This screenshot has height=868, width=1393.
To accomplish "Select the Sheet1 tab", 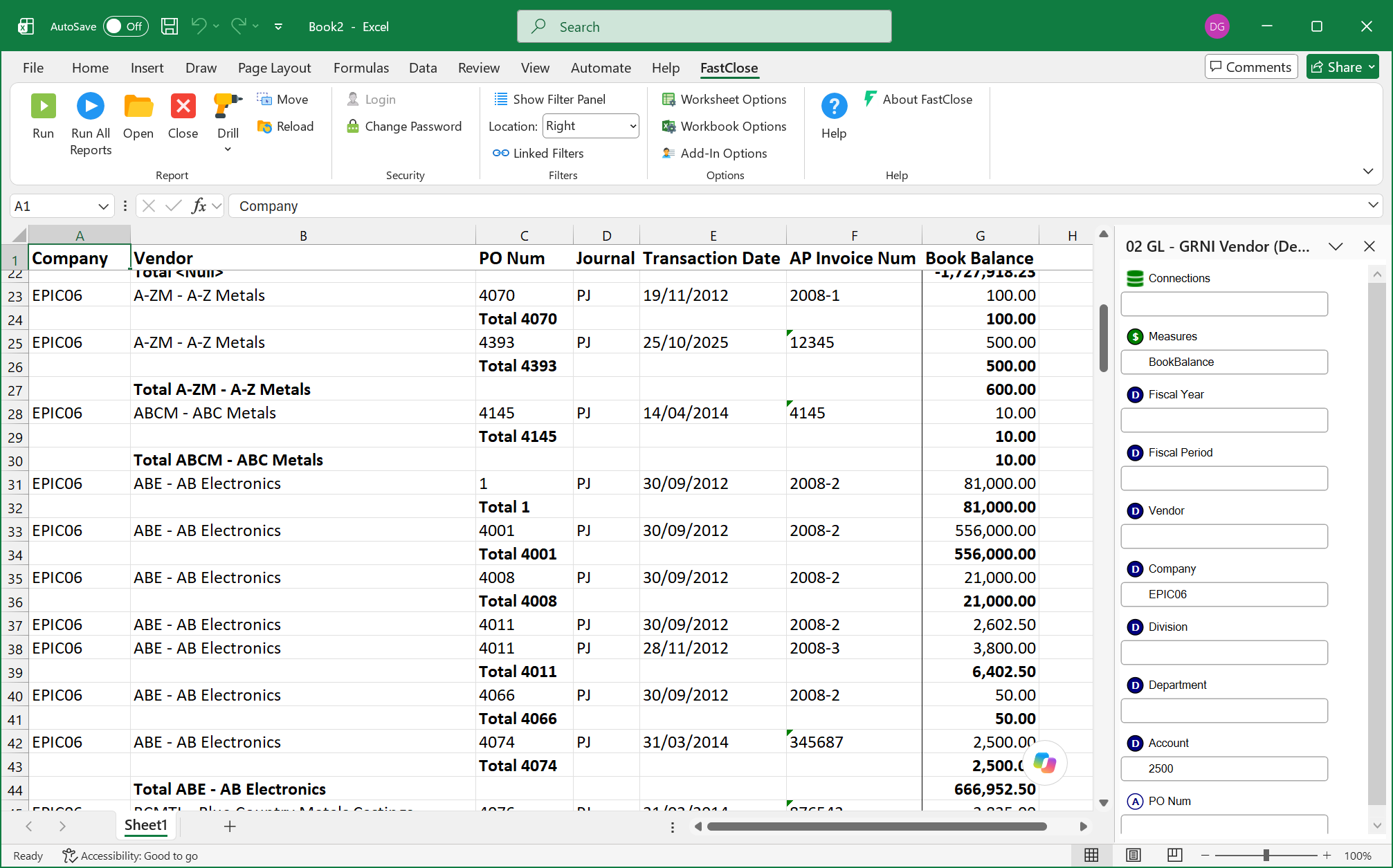I will (145, 825).
